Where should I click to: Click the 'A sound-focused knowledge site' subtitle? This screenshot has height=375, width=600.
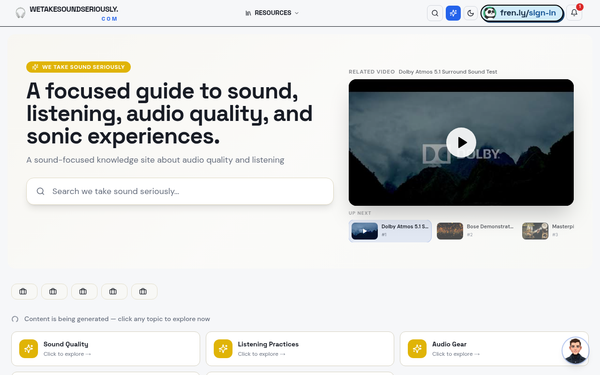(155, 160)
